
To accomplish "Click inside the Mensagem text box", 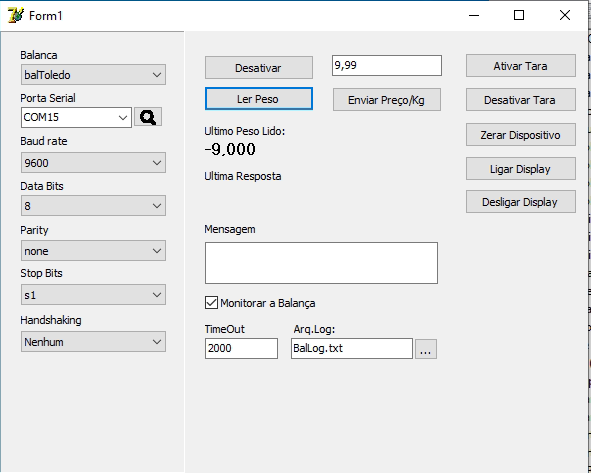I will [321, 263].
